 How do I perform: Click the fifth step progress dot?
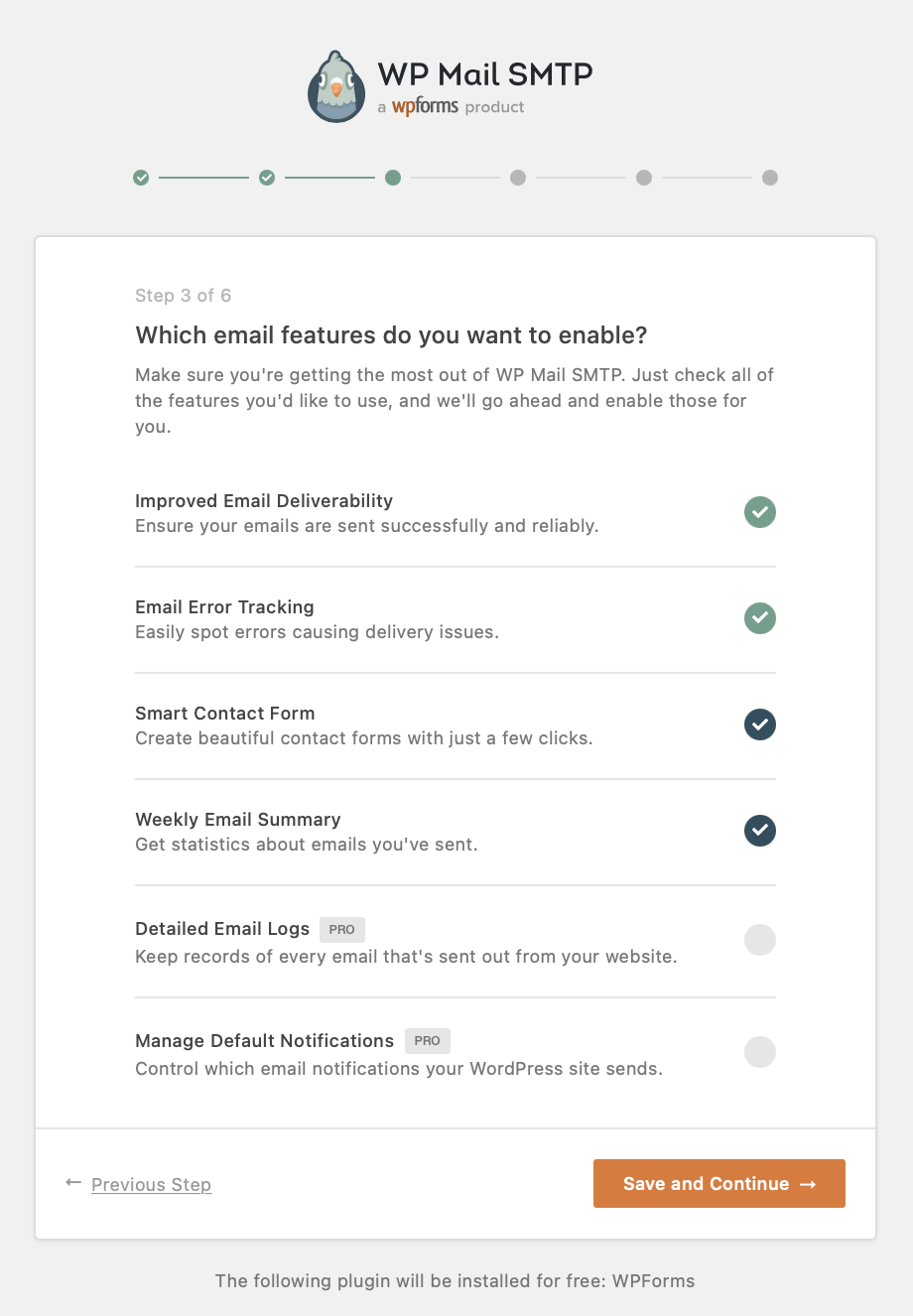[643, 178]
